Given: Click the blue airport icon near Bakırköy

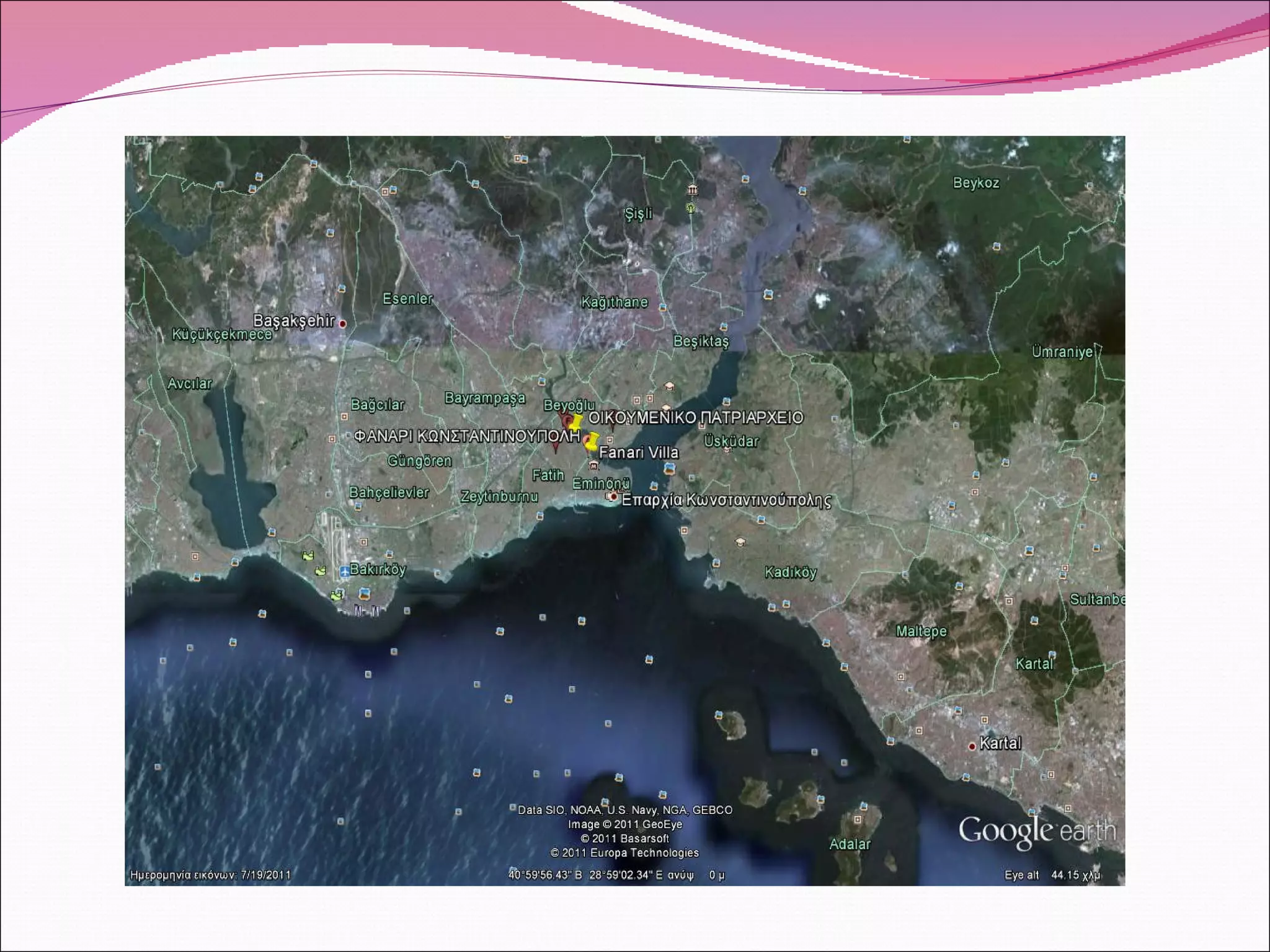Looking at the screenshot, I should click(x=345, y=571).
